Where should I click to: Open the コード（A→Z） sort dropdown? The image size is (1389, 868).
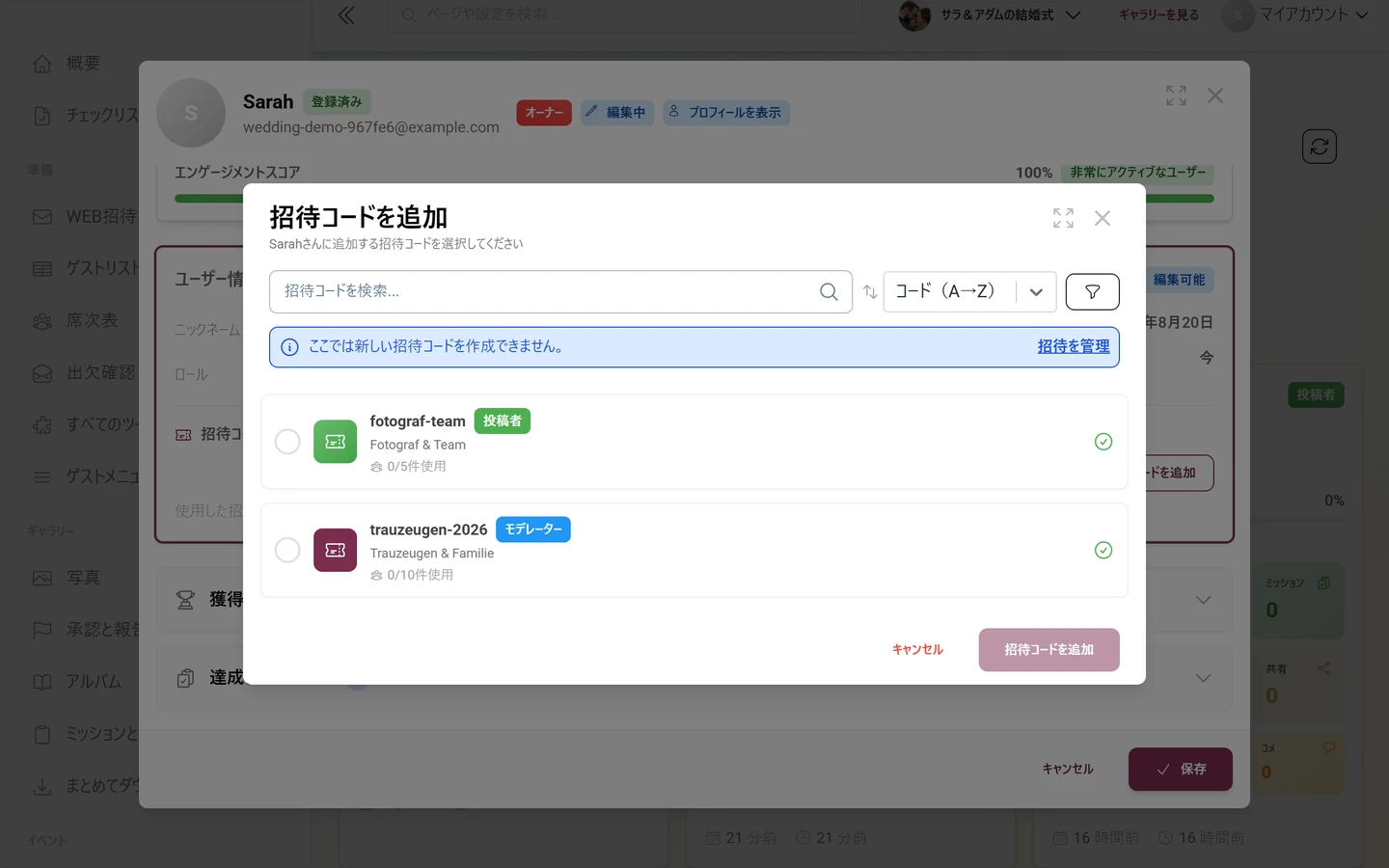(969, 291)
